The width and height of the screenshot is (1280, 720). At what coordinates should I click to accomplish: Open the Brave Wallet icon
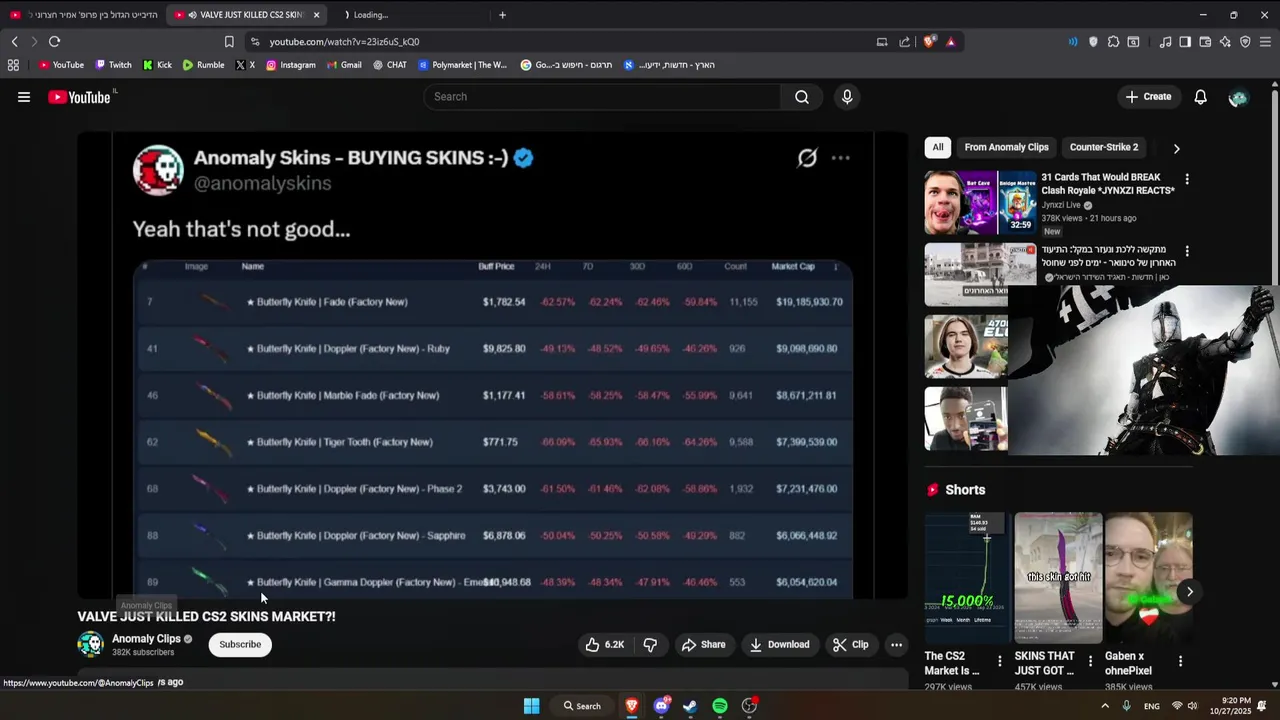coord(1205,42)
